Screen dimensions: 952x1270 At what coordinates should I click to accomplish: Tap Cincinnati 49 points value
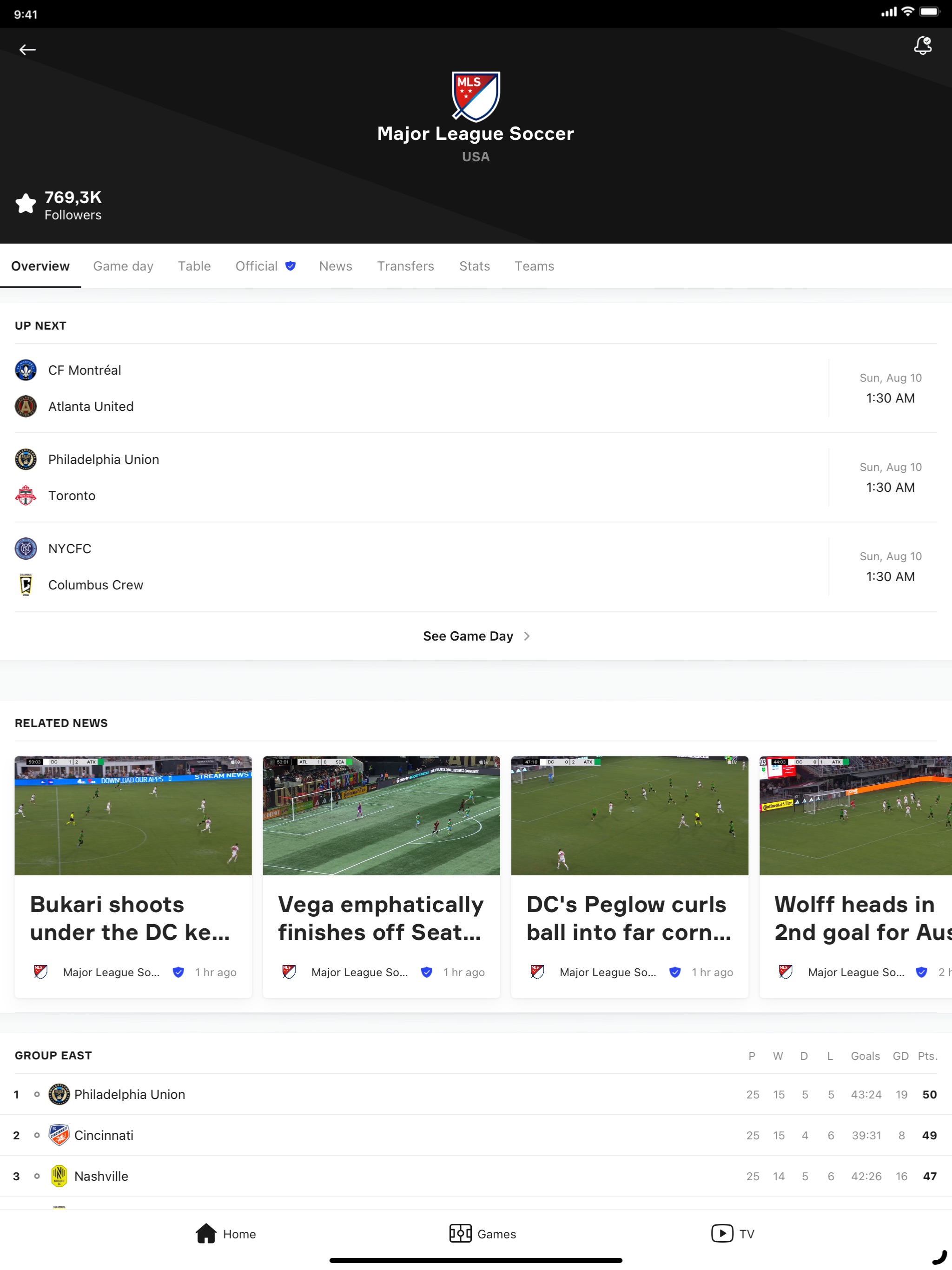(x=929, y=1135)
